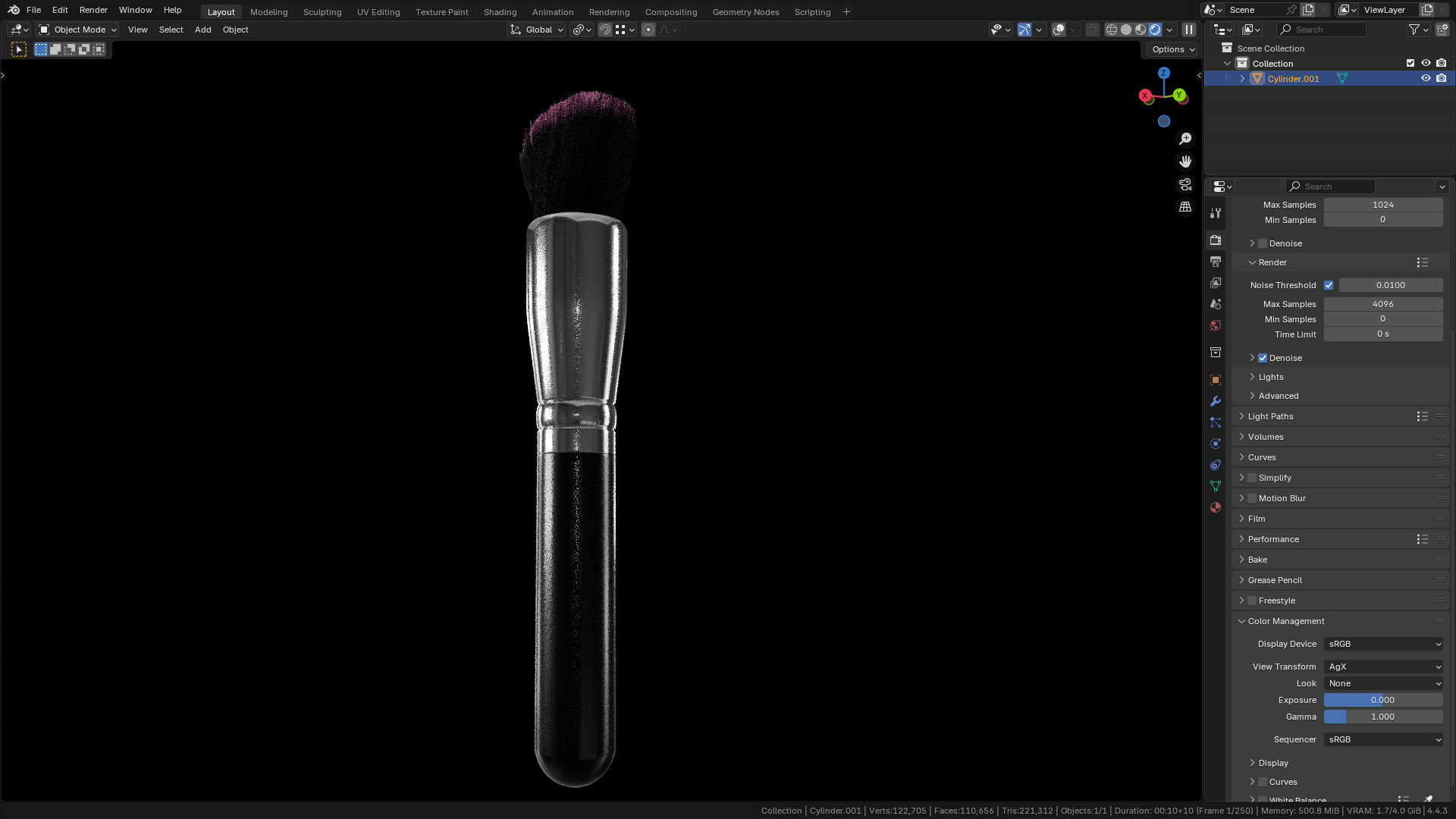Open the Render properties tab
Screen dimensions: 1456x819
click(1216, 240)
